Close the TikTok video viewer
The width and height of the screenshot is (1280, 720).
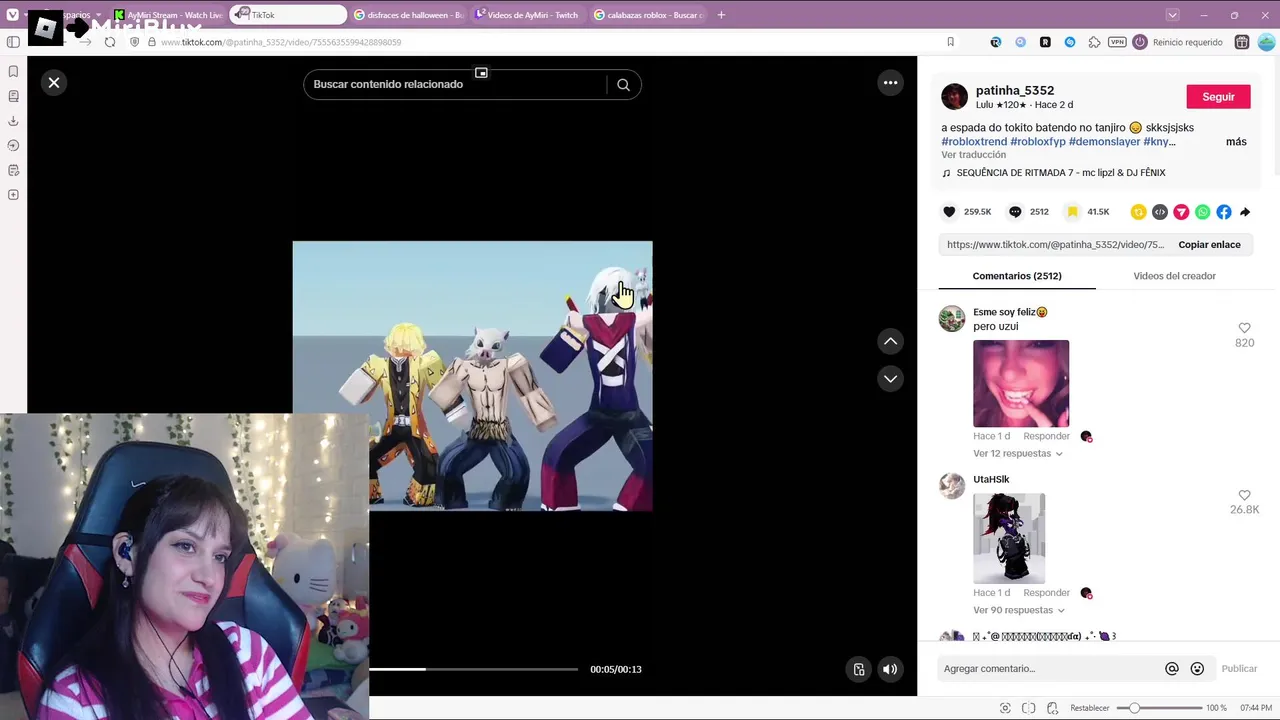(x=54, y=83)
